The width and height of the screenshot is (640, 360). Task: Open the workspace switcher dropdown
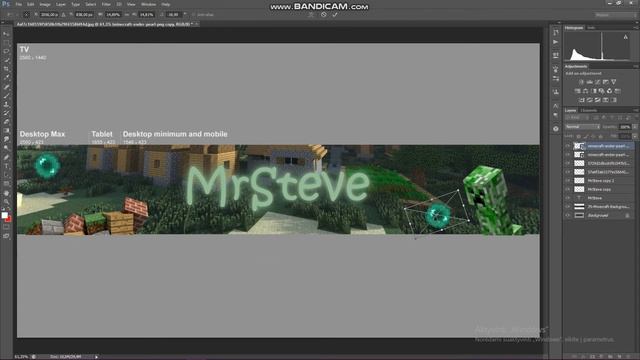(x=615, y=15)
